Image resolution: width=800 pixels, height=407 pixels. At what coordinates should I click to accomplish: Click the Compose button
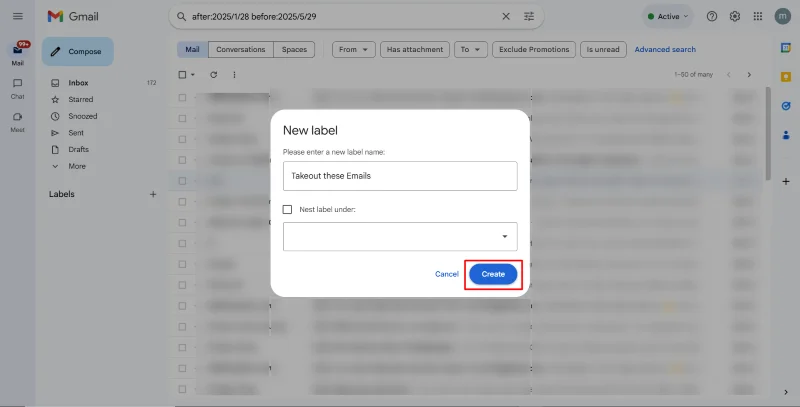78,52
